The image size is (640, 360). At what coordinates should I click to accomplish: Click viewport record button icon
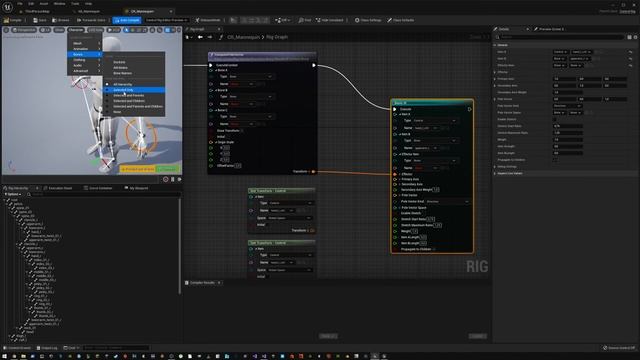(165, 179)
